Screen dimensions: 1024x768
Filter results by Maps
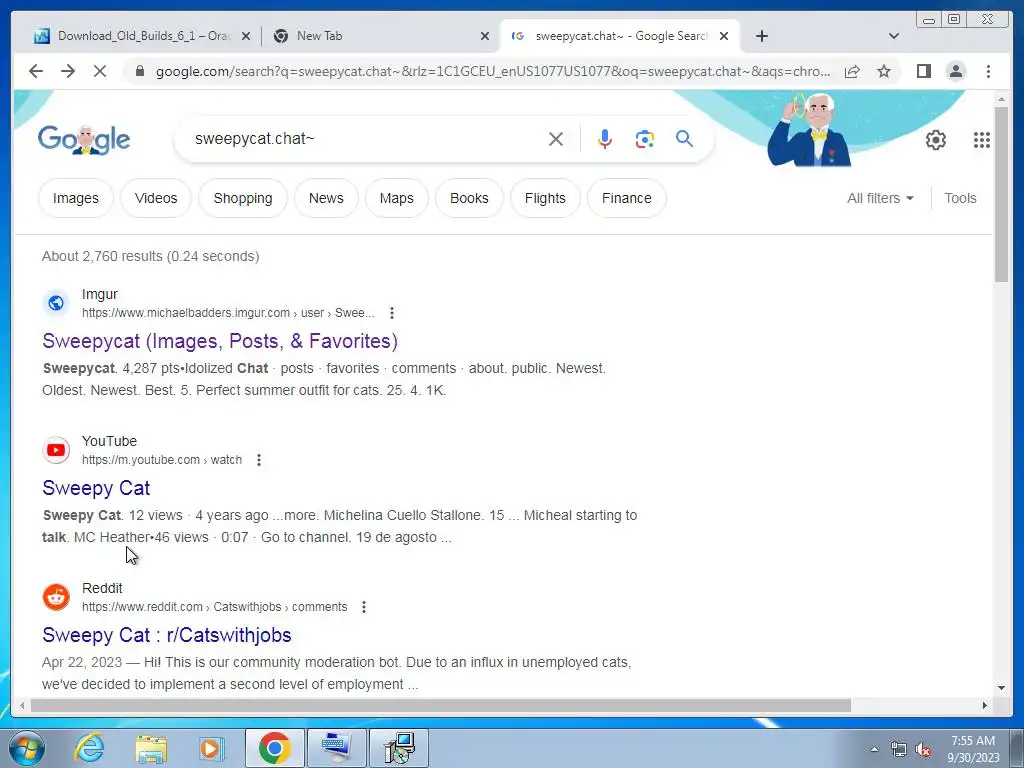click(x=396, y=198)
